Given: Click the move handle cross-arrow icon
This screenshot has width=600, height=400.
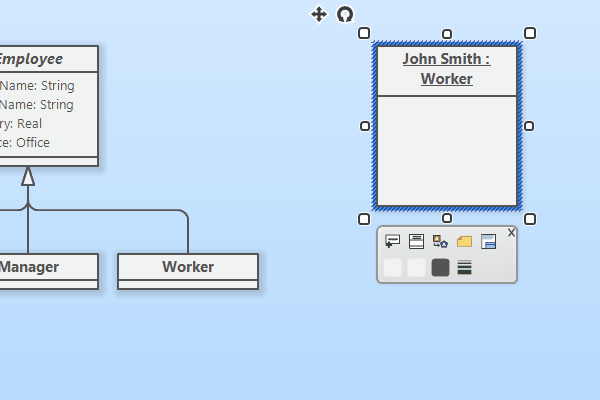Looking at the screenshot, I should [319, 15].
